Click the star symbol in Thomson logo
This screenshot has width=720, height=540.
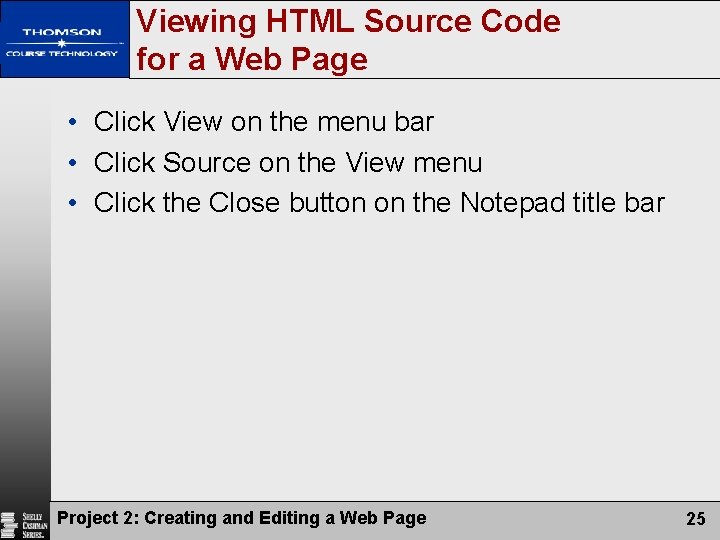[62, 43]
